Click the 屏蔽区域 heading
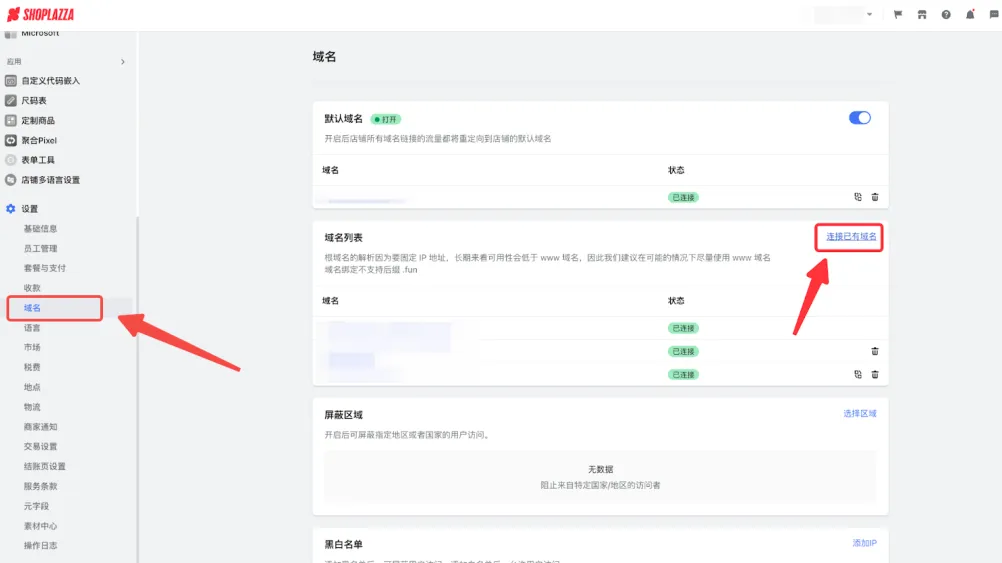The image size is (1002, 563). (x=343, y=415)
